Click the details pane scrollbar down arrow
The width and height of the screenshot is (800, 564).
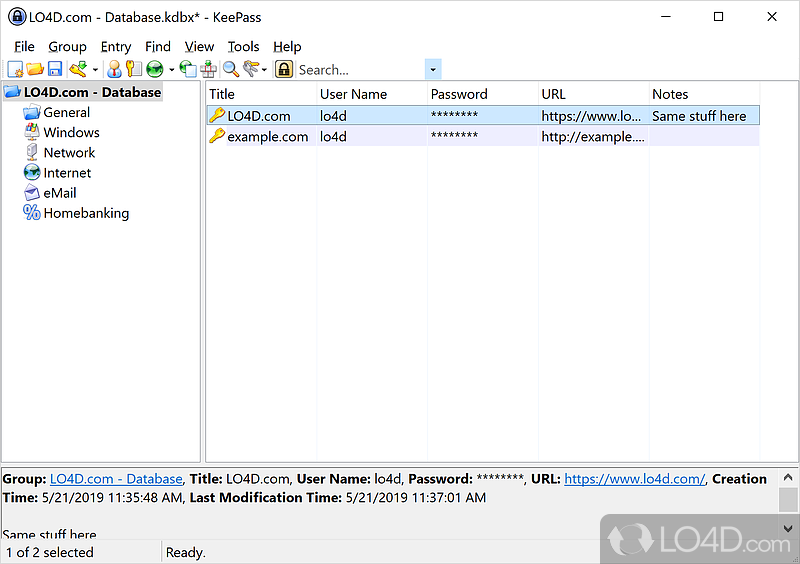point(789,529)
